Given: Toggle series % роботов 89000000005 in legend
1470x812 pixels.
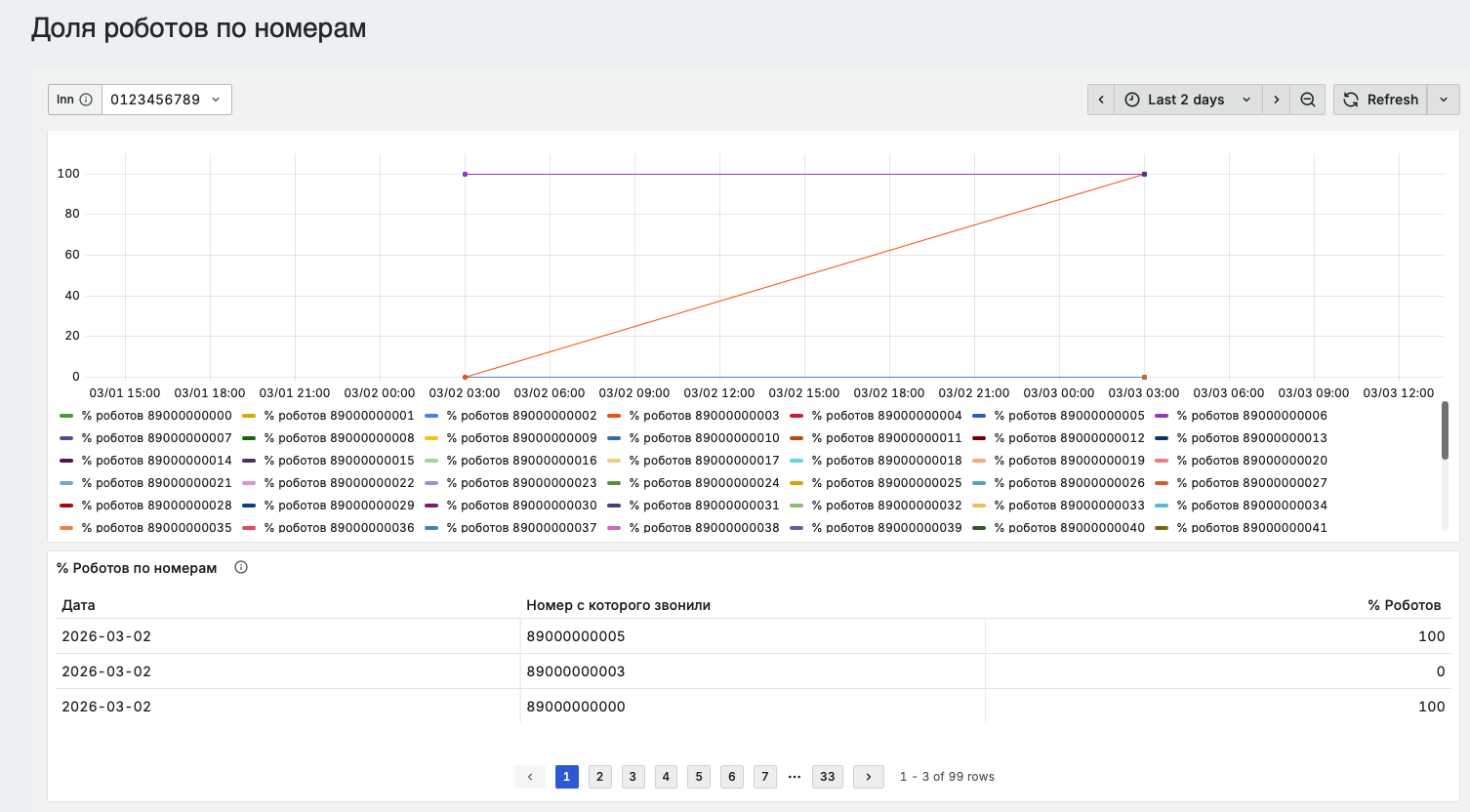Looking at the screenshot, I should click(x=1070, y=416).
